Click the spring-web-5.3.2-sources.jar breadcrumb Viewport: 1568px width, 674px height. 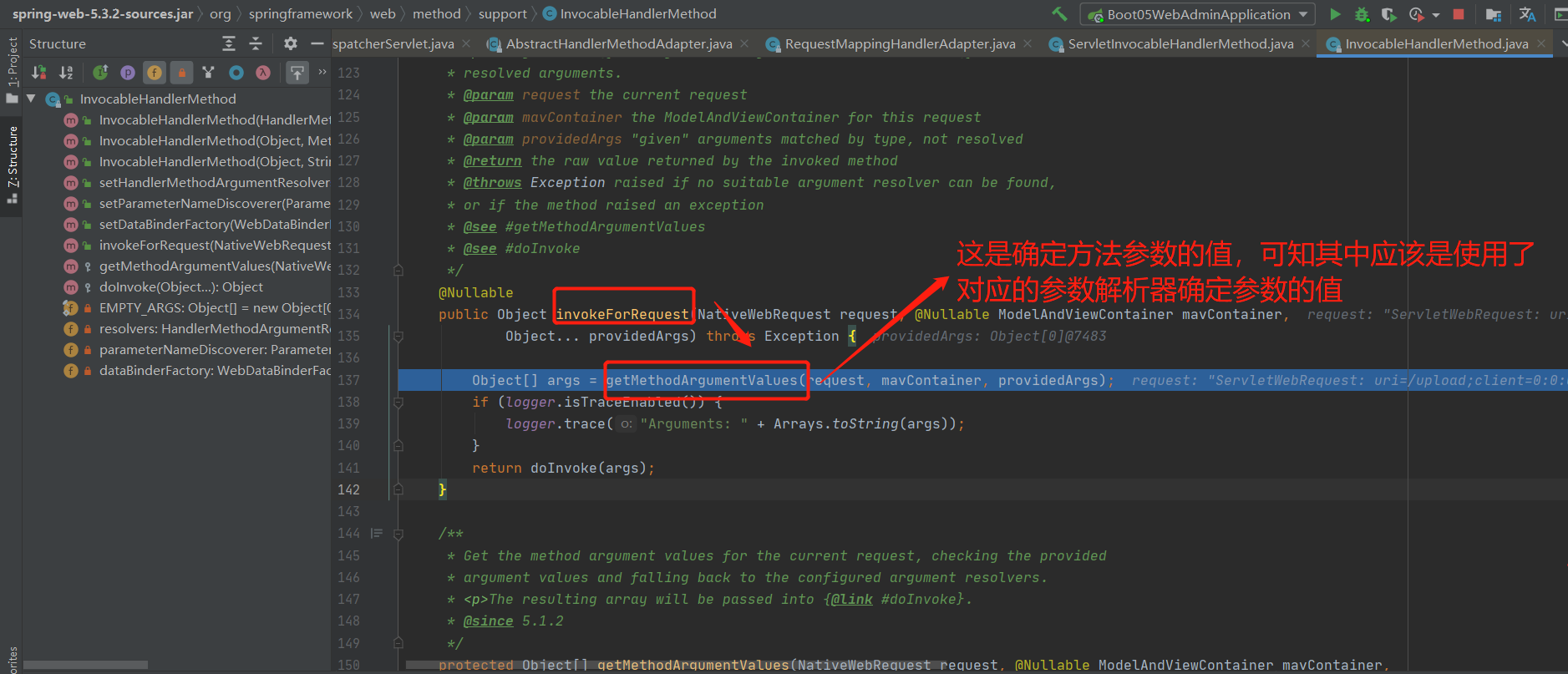pos(102,13)
